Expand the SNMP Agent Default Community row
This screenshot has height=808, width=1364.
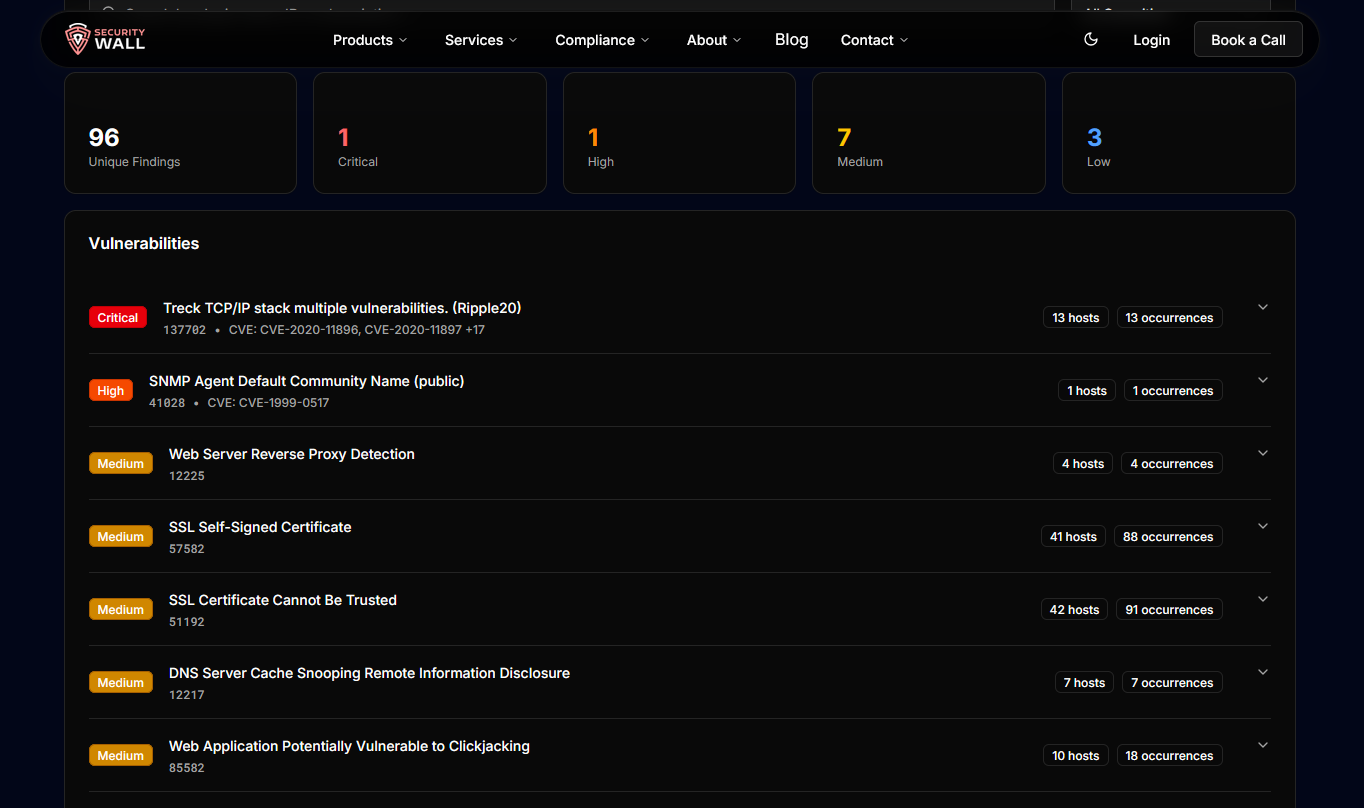pyautogui.click(x=1262, y=380)
